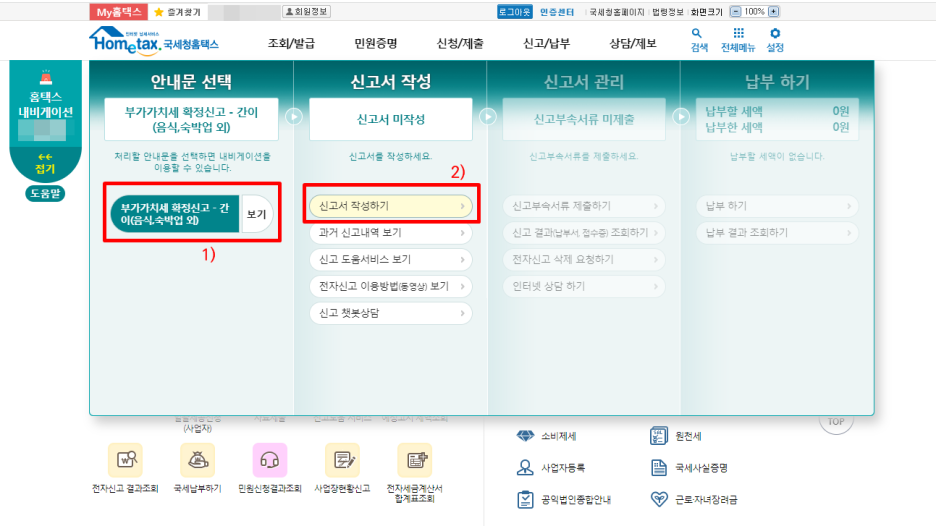This screenshot has height=526, width=936.
Task: Click 국세사실증명 document icon
Action: tap(658, 467)
